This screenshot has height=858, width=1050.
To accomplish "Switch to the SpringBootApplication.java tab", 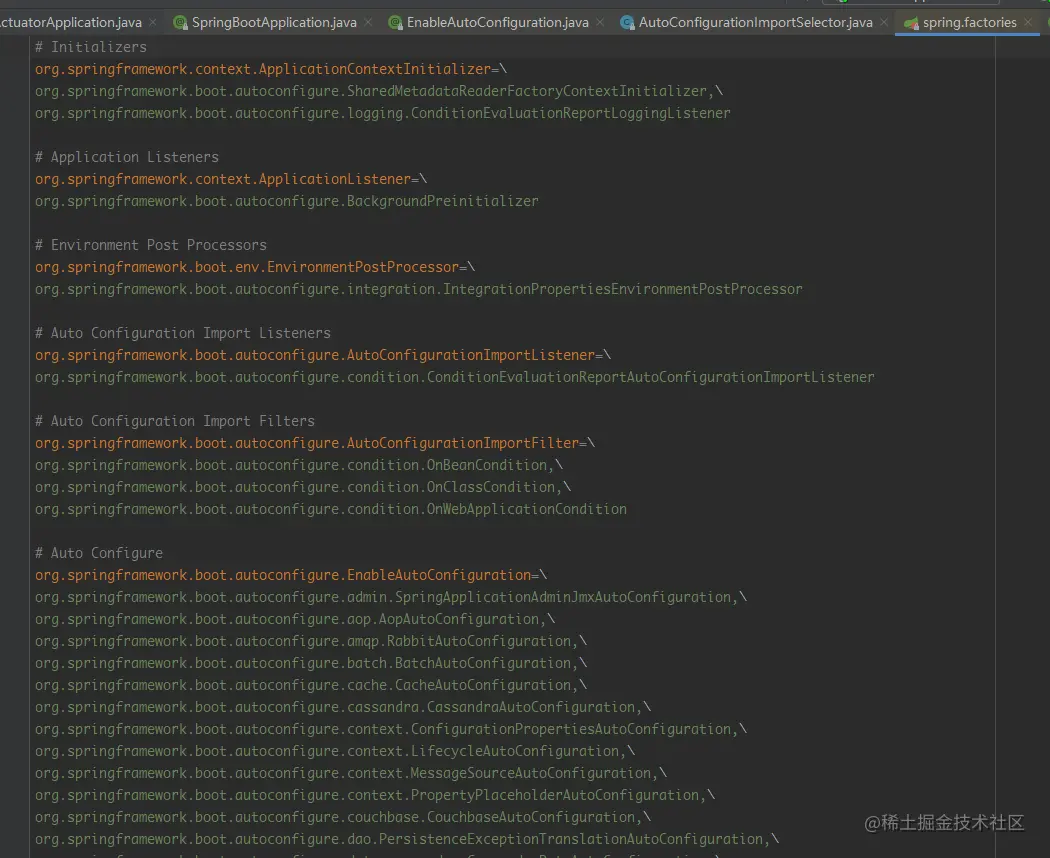I will click(274, 23).
